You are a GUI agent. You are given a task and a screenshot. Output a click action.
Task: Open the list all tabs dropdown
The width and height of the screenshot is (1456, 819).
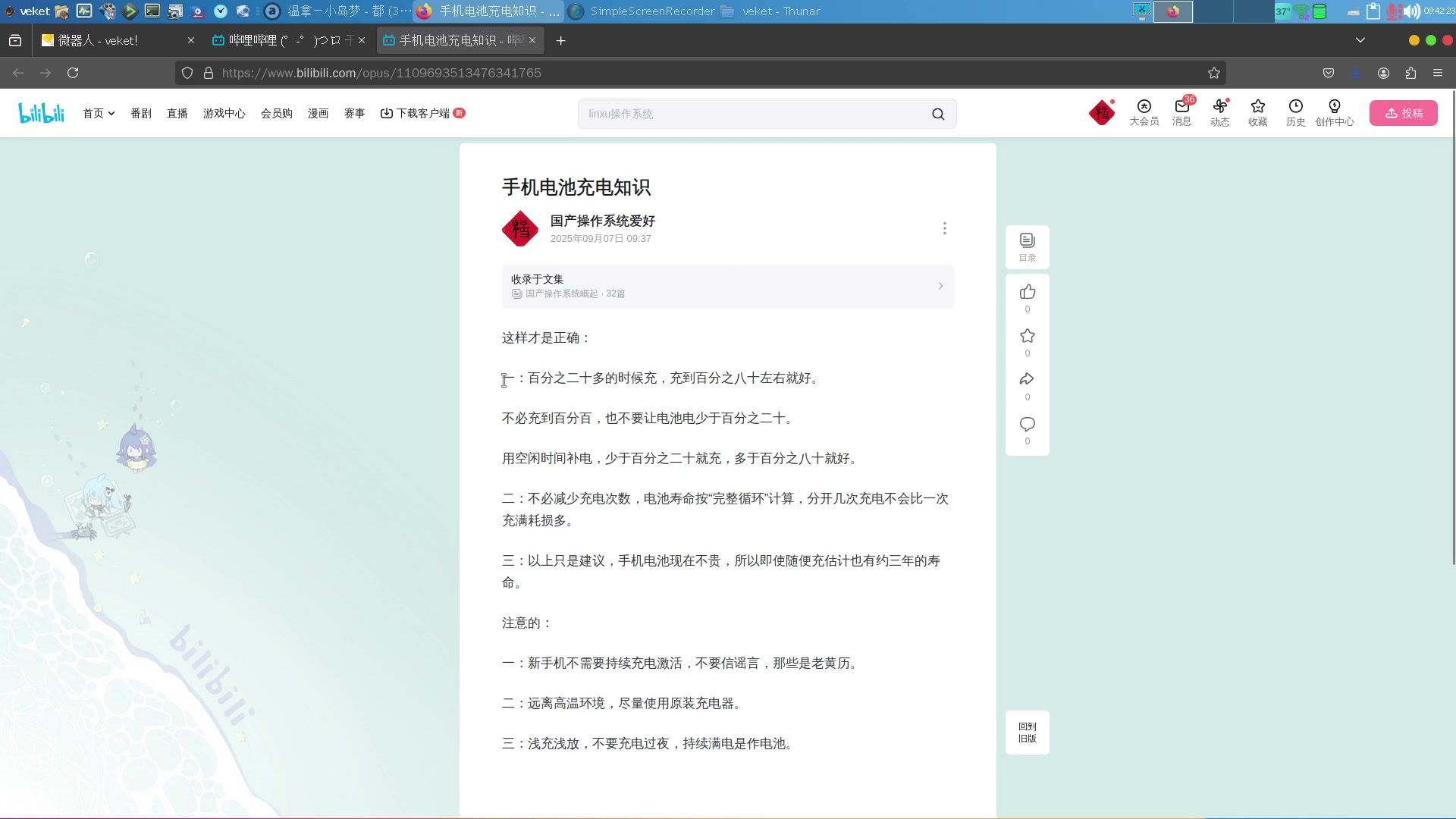(1360, 40)
